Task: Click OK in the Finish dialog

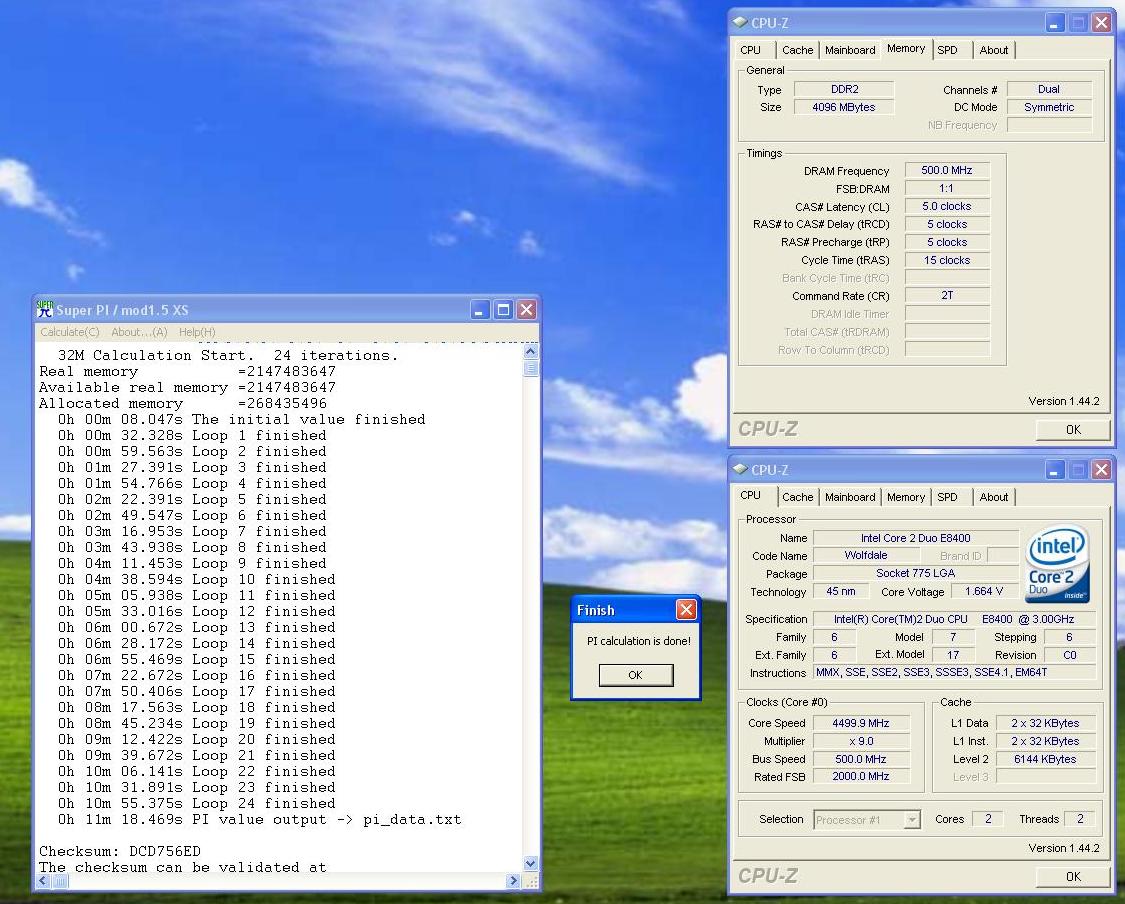Action: click(x=636, y=675)
